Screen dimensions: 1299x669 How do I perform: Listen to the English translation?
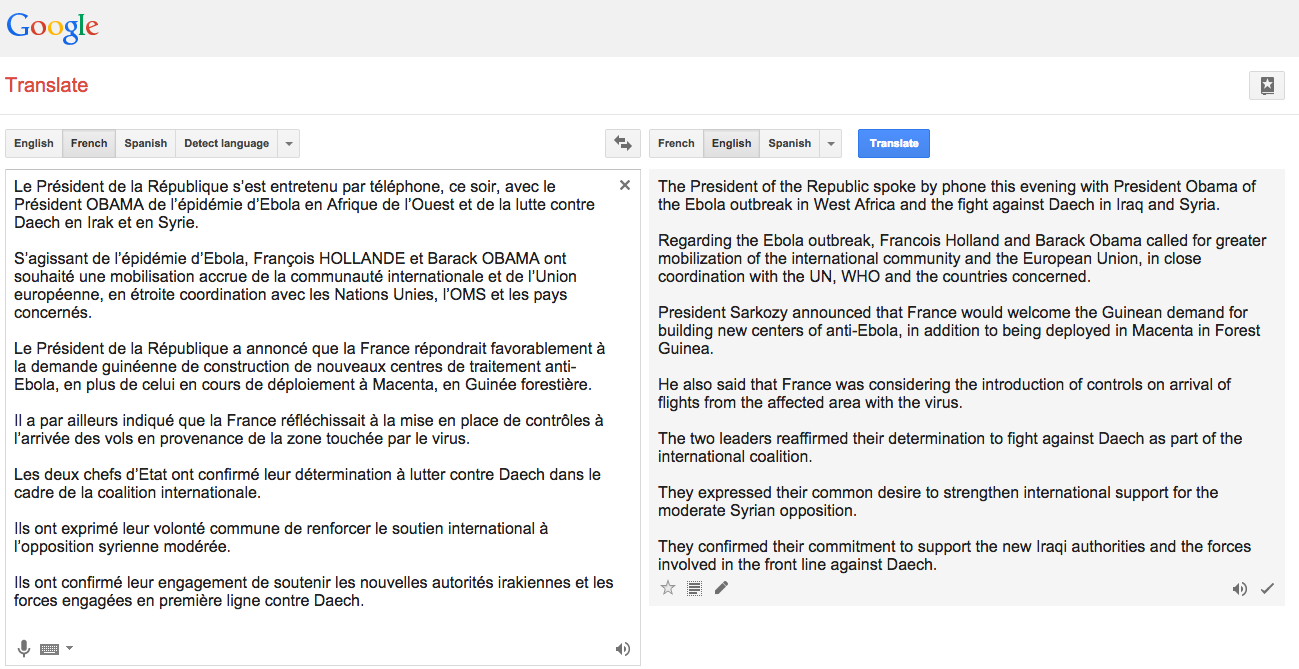pyautogui.click(x=1240, y=589)
